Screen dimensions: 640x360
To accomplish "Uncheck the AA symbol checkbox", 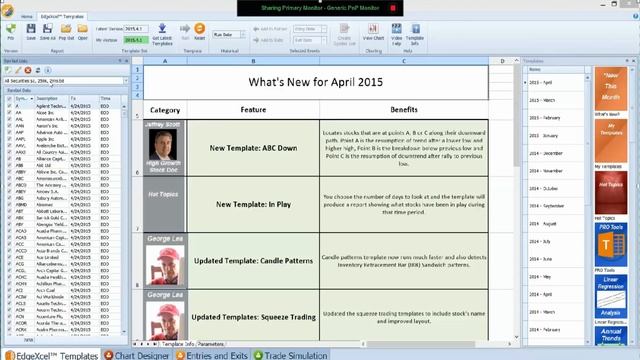I will [x=9, y=112].
